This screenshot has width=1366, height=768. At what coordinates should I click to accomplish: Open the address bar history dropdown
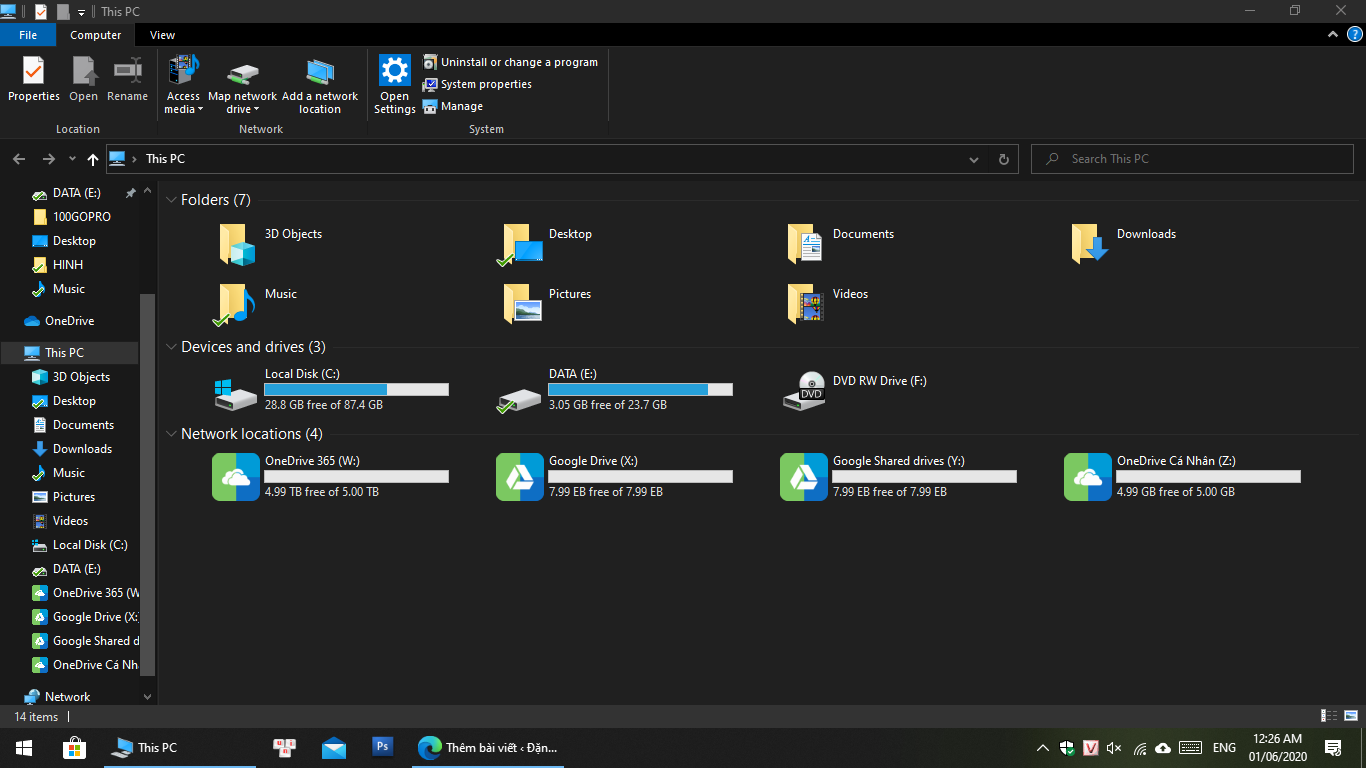[x=973, y=158]
